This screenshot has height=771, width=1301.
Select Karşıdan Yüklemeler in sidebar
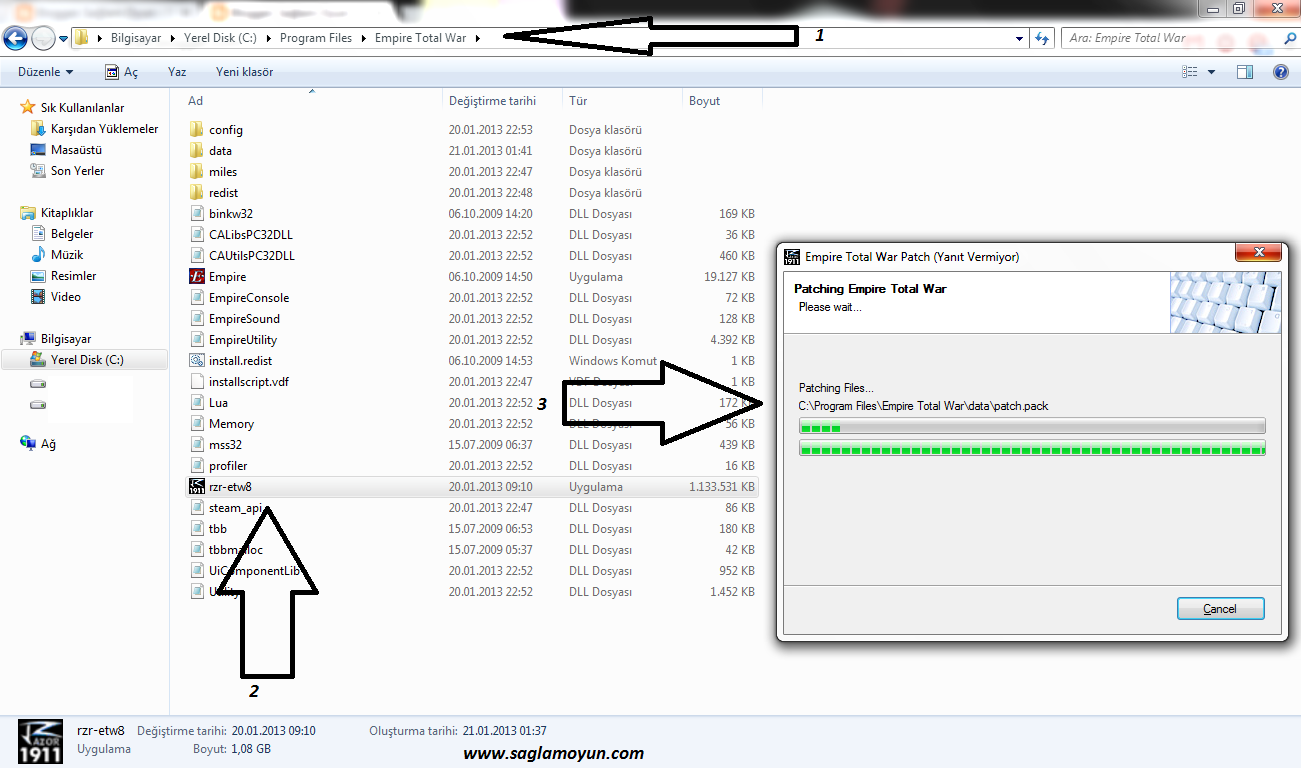point(104,128)
